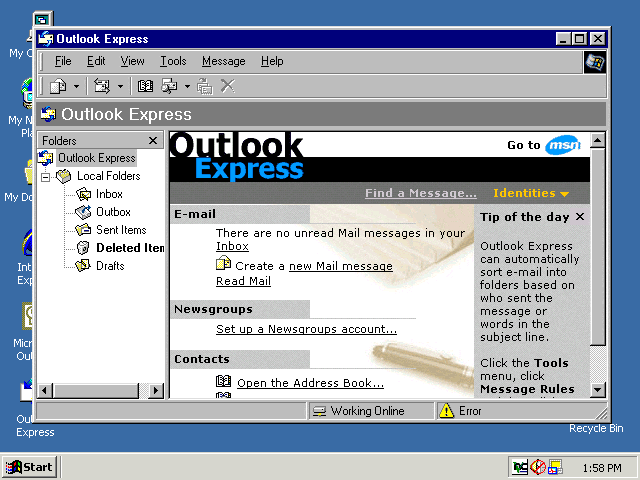Viewport: 640px width, 480px height.
Task: Open the Inbox link in E-mail section
Action: point(232,246)
